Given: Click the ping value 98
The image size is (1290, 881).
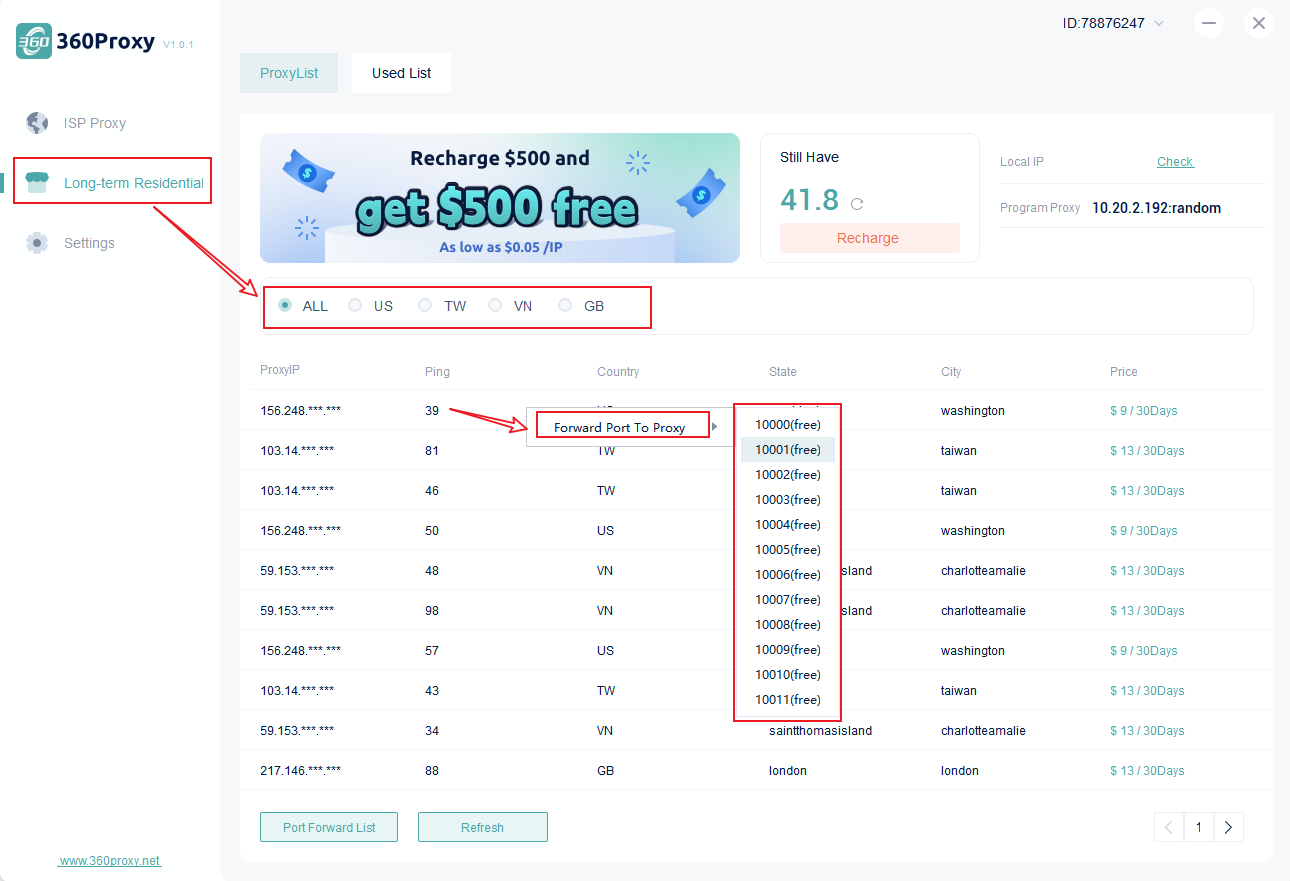Looking at the screenshot, I should pyautogui.click(x=432, y=611).
